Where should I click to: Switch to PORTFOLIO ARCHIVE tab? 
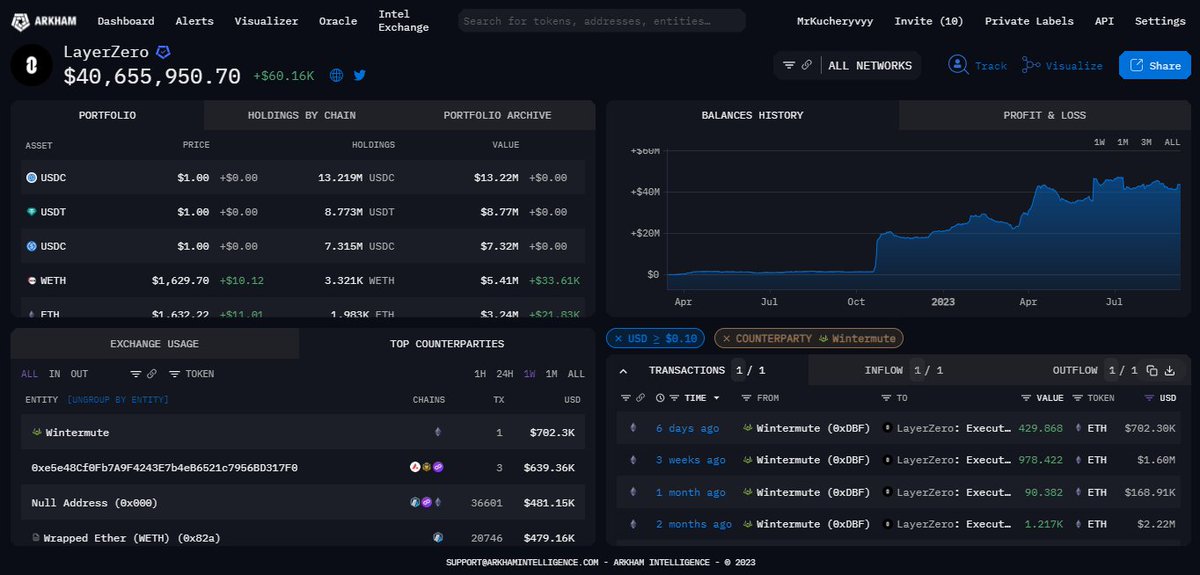tap(497, 115)
